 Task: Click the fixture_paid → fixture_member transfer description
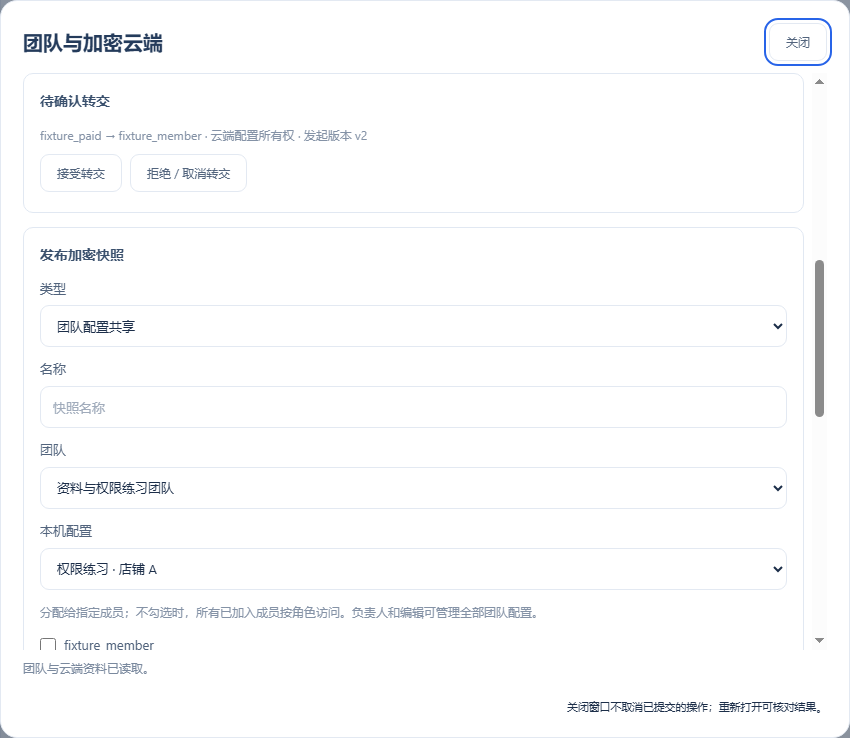(x=203, y=136)
